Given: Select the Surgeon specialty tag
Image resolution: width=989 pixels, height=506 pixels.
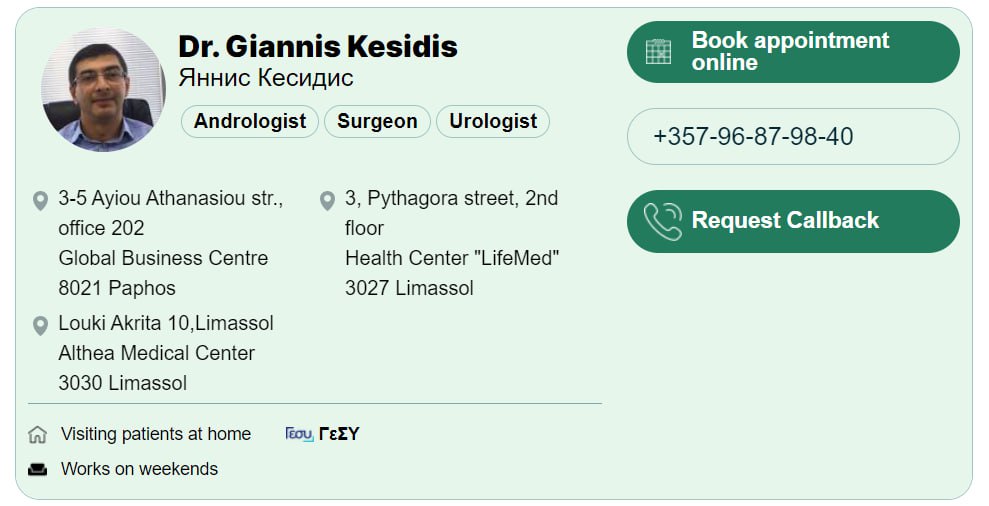Looking at the screenshot, I should [x=377, y=122].
